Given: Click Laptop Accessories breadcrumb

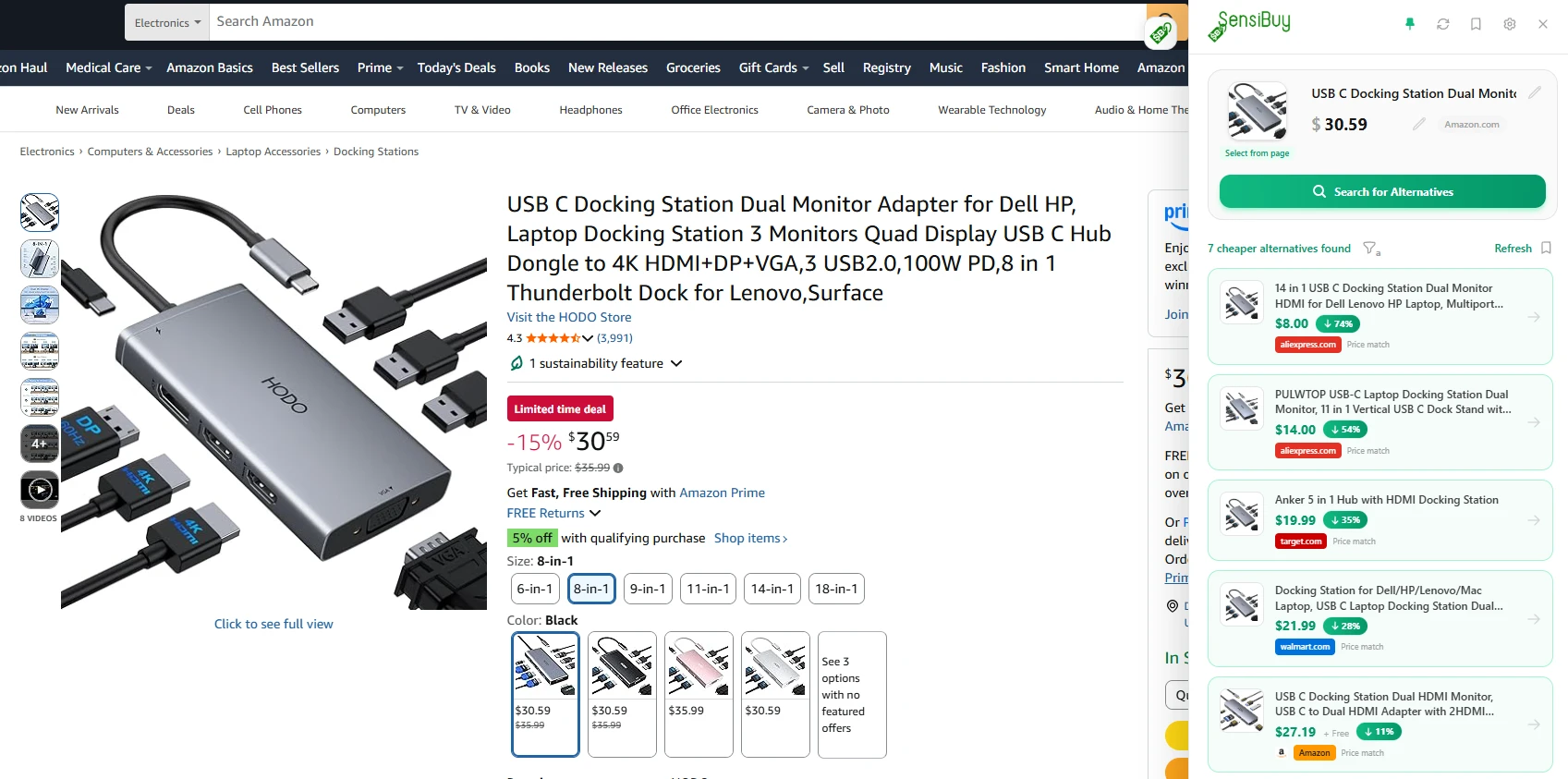Looking at the screenshot, I should tap(273, 152).
